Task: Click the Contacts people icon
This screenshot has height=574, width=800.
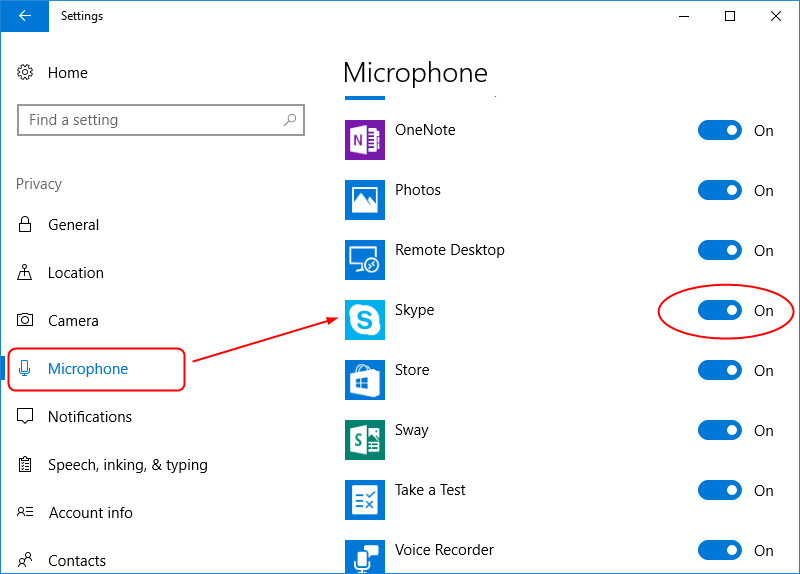Action: [24, 560]
